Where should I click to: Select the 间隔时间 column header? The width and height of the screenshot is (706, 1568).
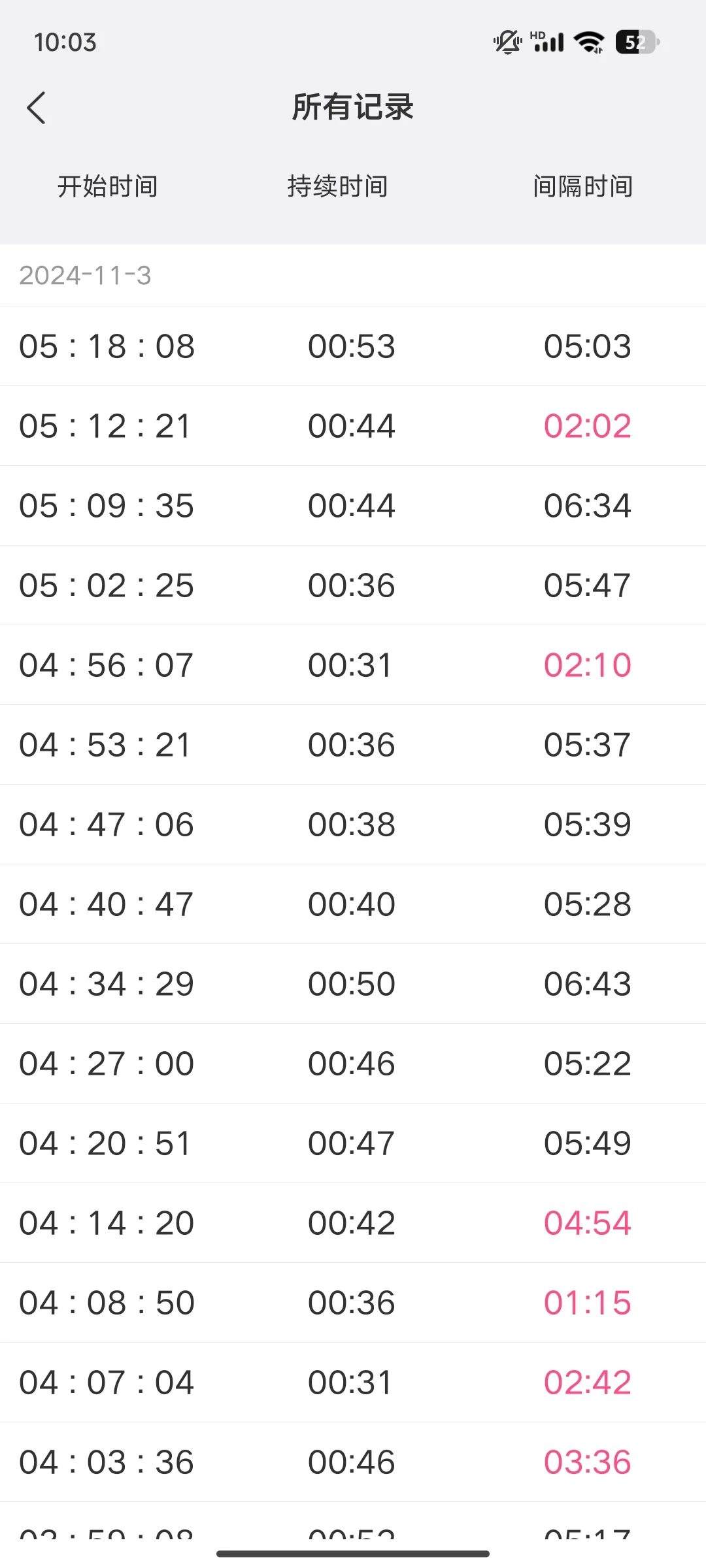point(582,186)
